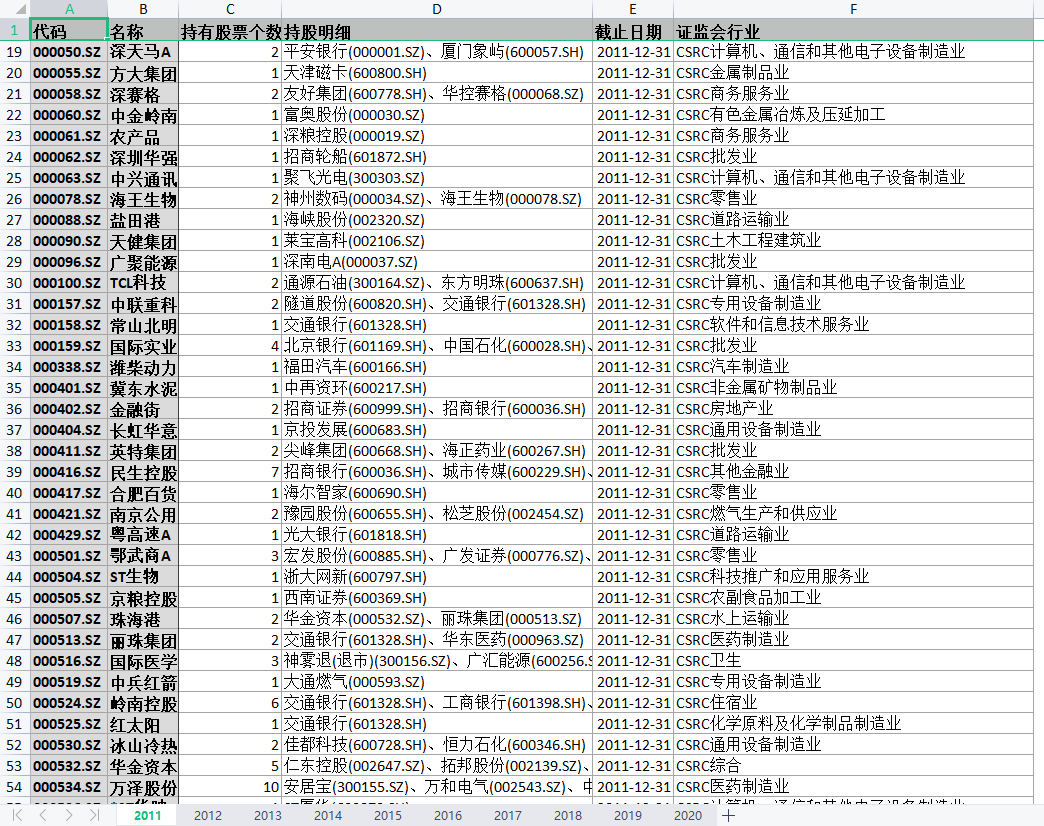The height and width of the screenshot is (826, 1044).
Task: Switch to the 2015 sheet tab
Action: pos(388,815)
